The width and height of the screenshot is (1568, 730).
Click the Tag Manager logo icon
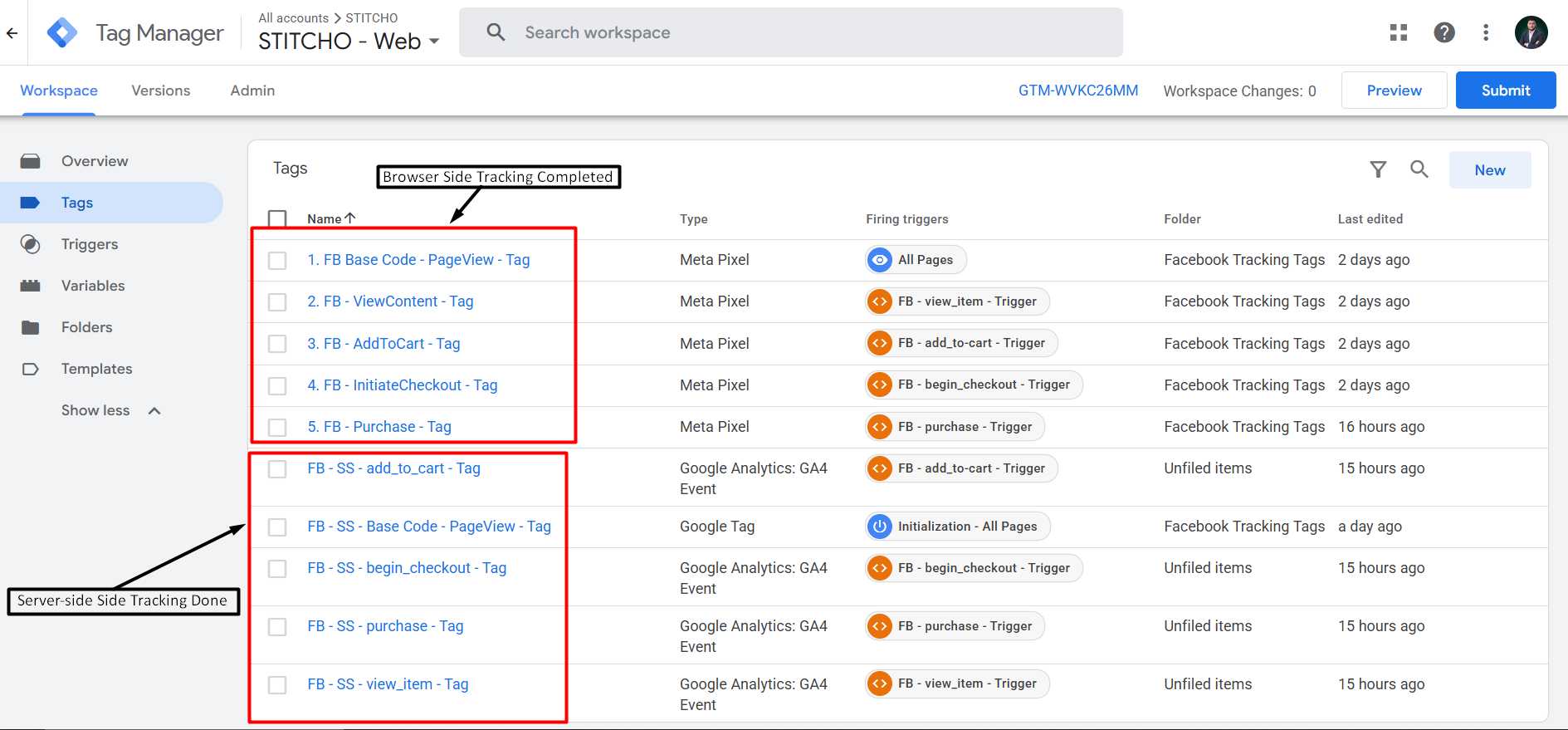62,33
